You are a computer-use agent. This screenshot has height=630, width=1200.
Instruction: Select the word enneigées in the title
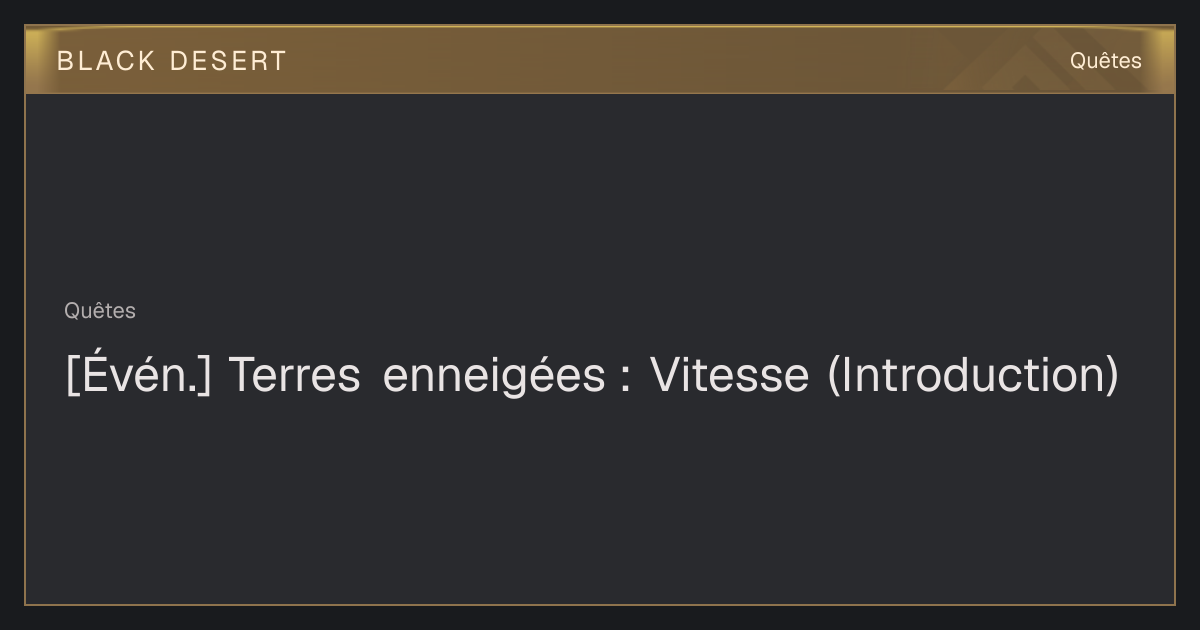pyautogui.click(x=494, y=377)
